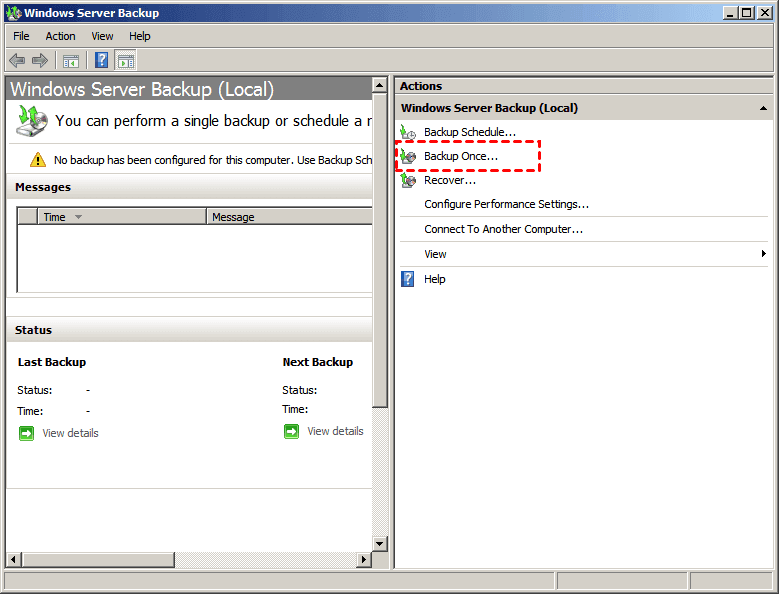The height and width of the screenshot is (594, 779).
Task: Click the Last Backup heading
Action: click(x=52, y=362)
